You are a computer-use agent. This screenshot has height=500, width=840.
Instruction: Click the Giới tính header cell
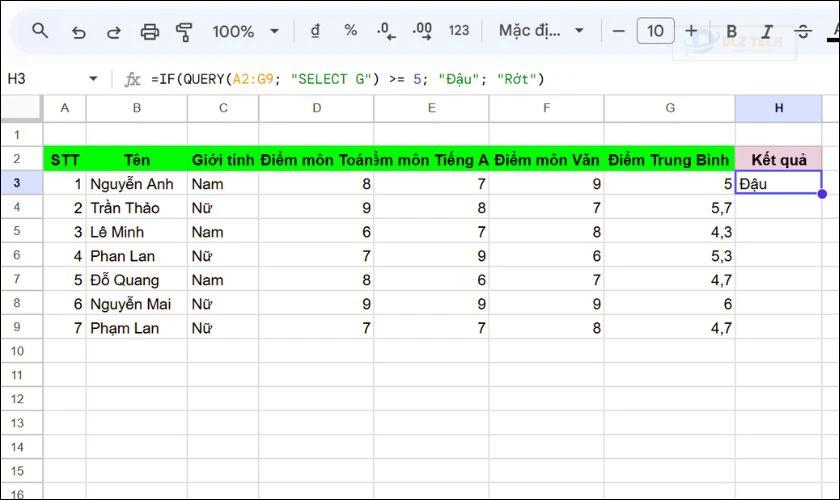(x=223, y=159)
